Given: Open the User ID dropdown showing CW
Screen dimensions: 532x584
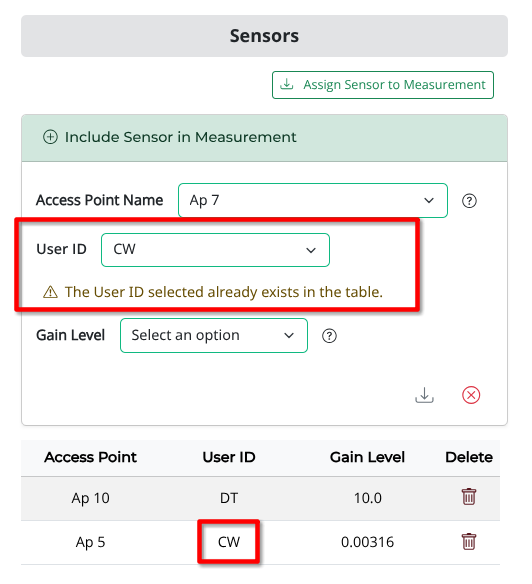Looking at the screenshot, I should click(215, 250).
